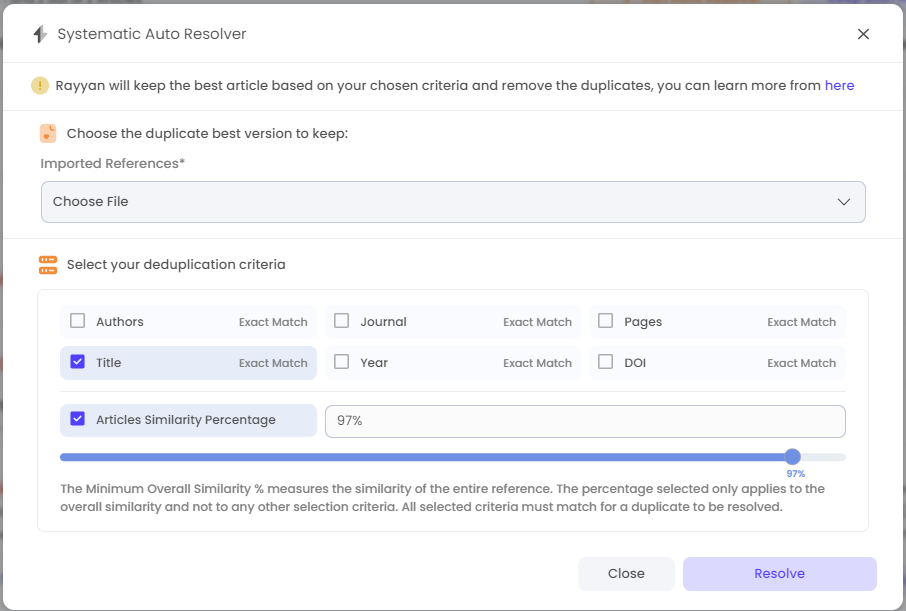Disable the Articles Similarity Percentage option
Image resolution: width=906 pixels, height=611 pixels.
coord(77,419)
